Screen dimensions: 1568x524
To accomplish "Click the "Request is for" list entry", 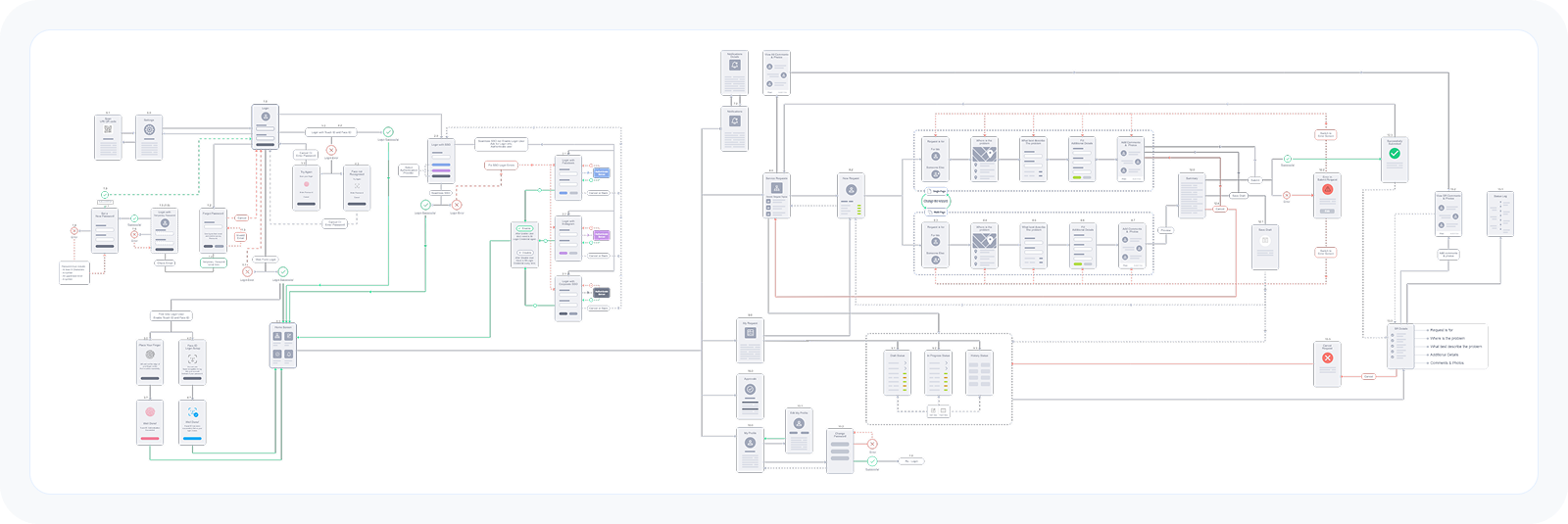I will pos(1442,330).
